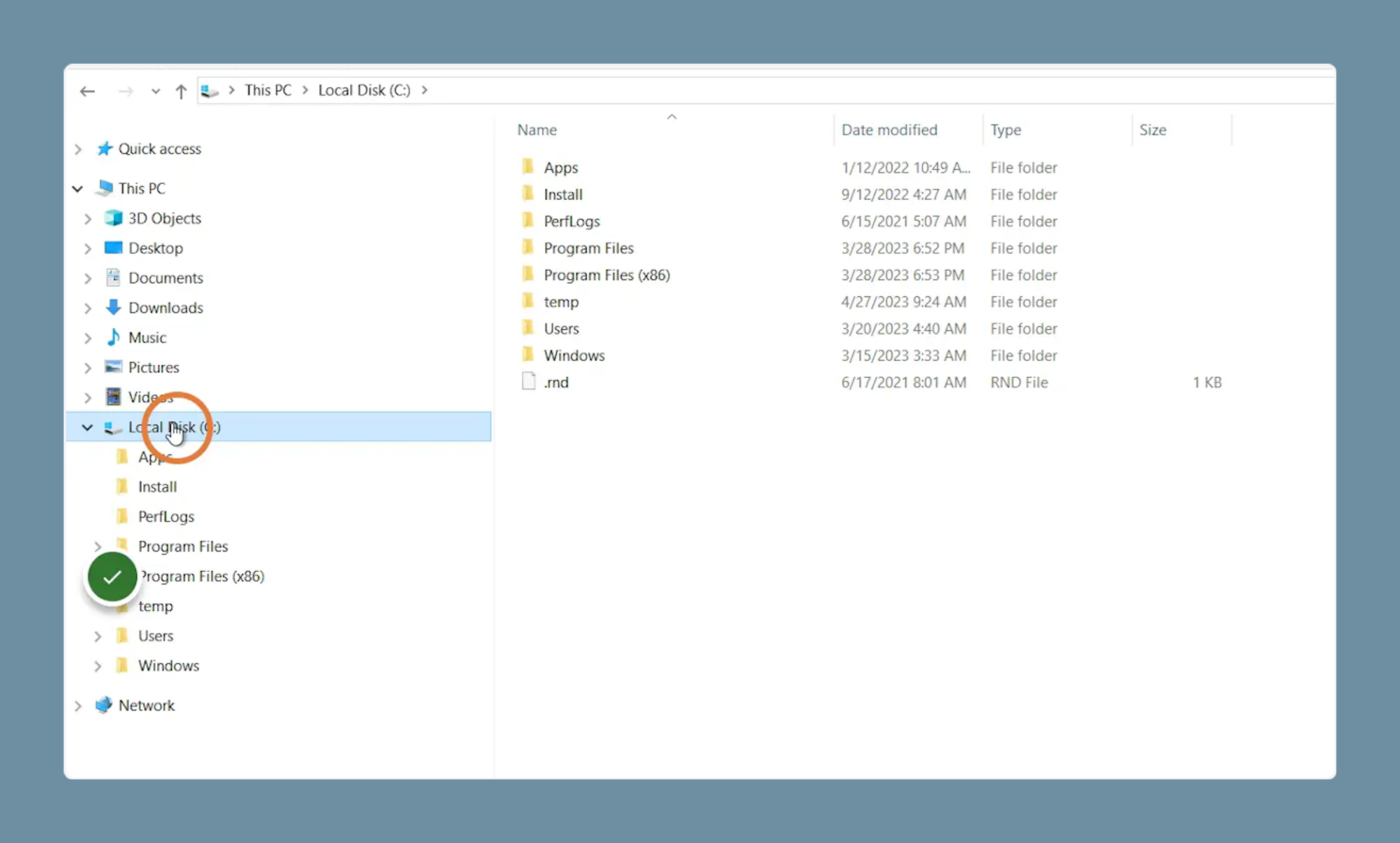The image size is (1400, 843).
Task: Click the Forward navigation arrow
Action: coord(125,91)
